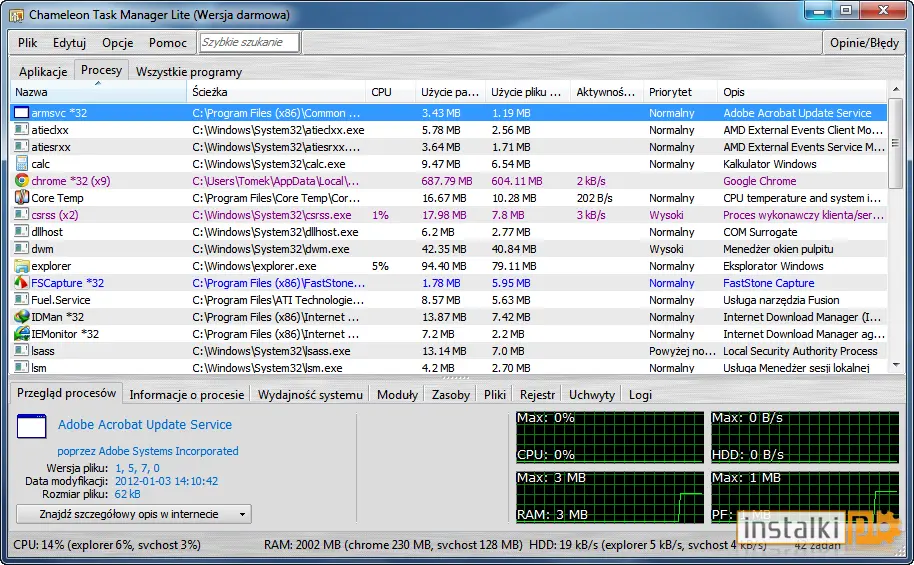Click the Core Temp process icon
This screenshot has width=914, height=565.
pos(22,197)
